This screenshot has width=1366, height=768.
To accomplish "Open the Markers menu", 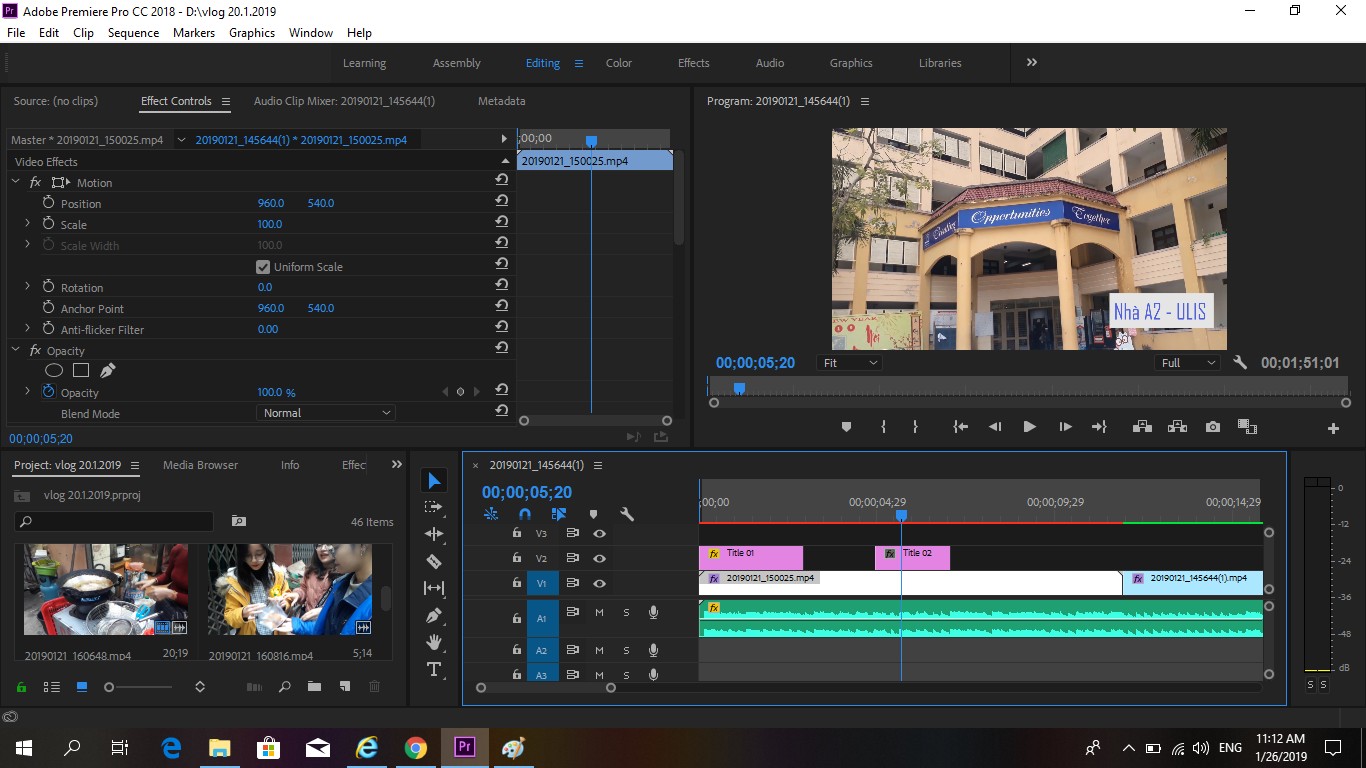I will pos(193,32).
